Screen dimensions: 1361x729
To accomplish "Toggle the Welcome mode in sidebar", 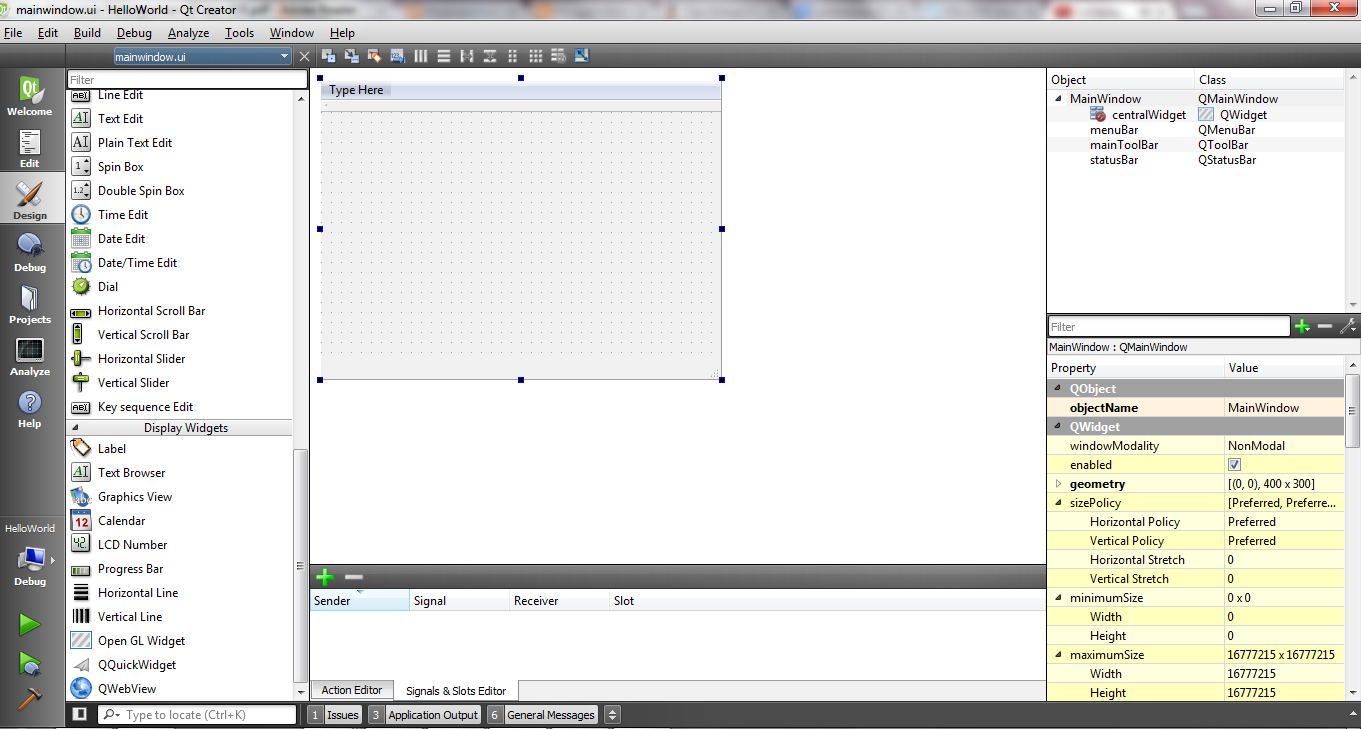I will pos(29,95).
